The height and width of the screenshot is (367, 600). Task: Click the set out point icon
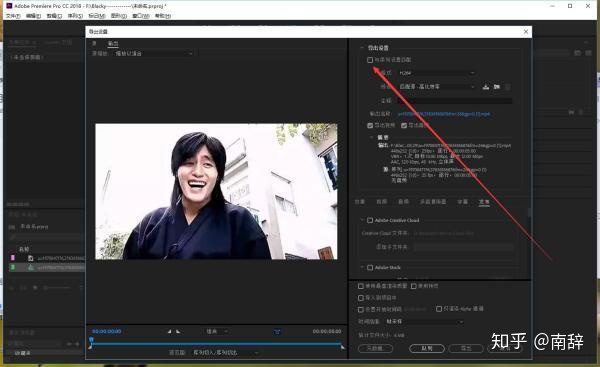[178, 331]
